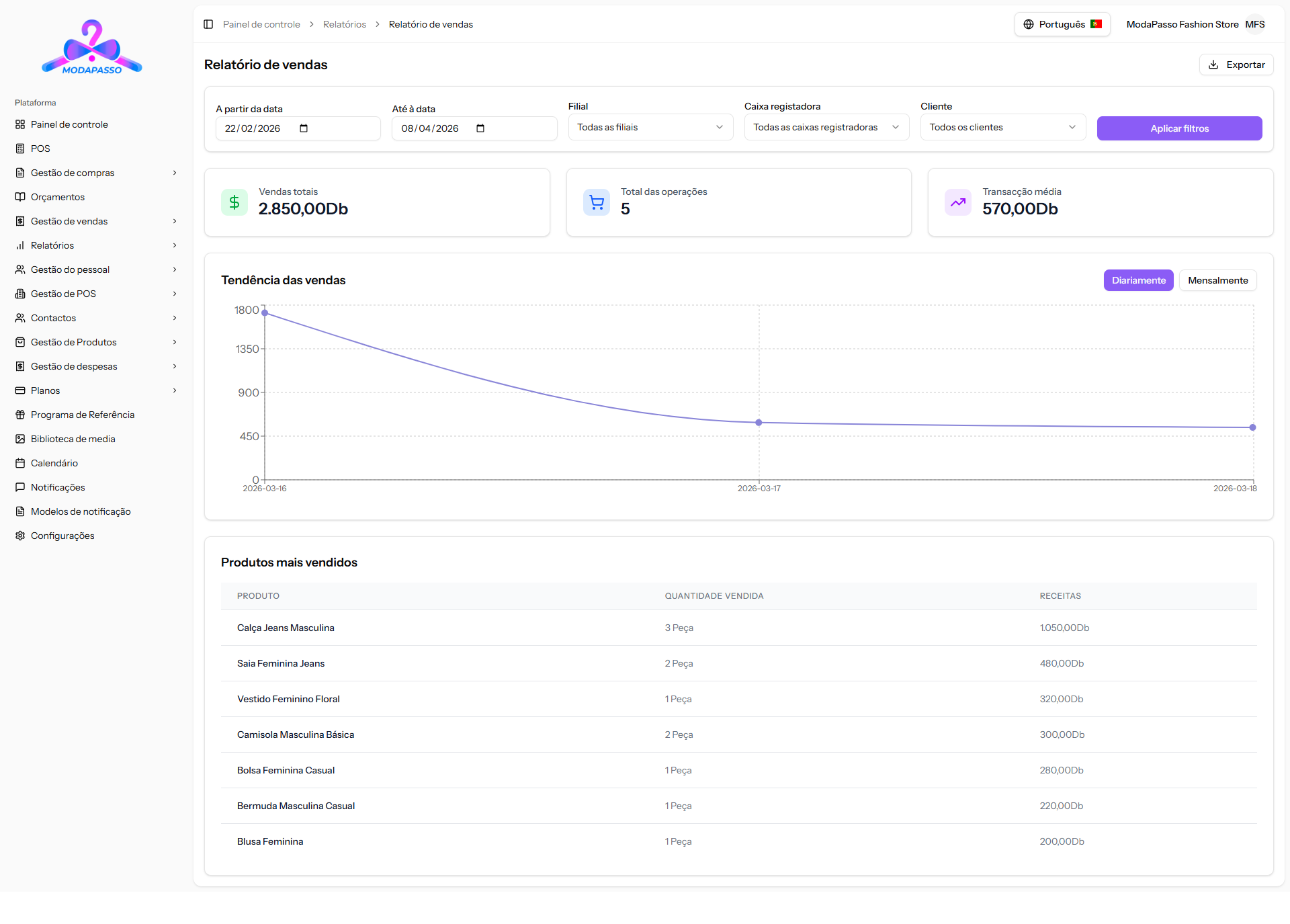The image size is (1290, 924).
Task: Click the POS calculator icon in sidebar
Action: (20, 149)
